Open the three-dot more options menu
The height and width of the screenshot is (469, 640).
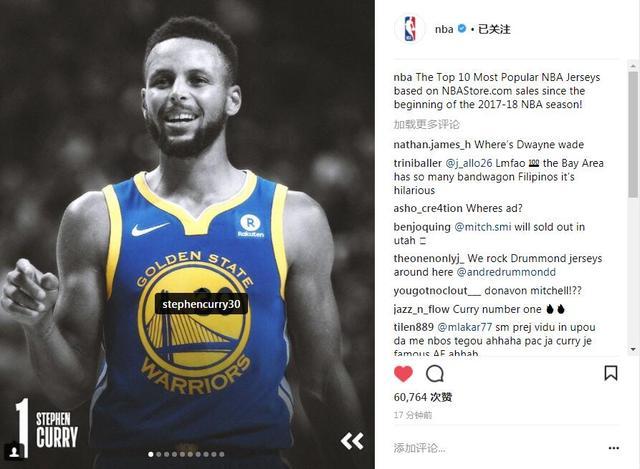[x=613, y=448]
